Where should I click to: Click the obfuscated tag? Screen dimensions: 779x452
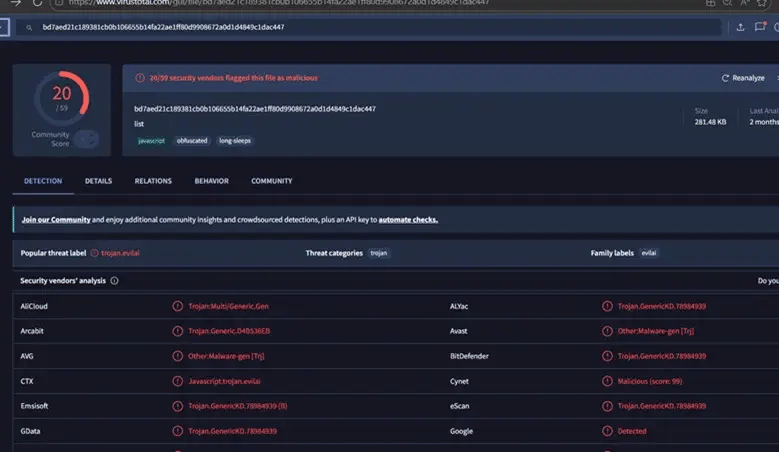[192, 141]
